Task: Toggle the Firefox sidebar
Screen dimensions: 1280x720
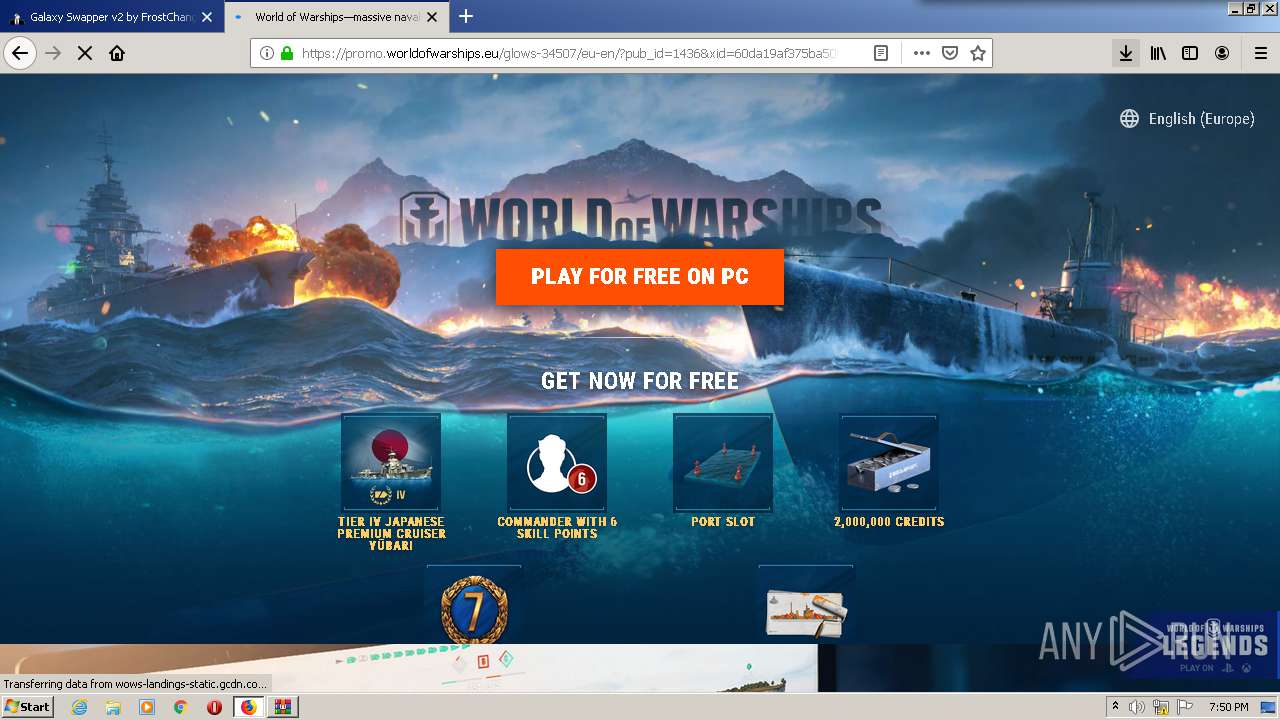Action: click(1190, 53)
